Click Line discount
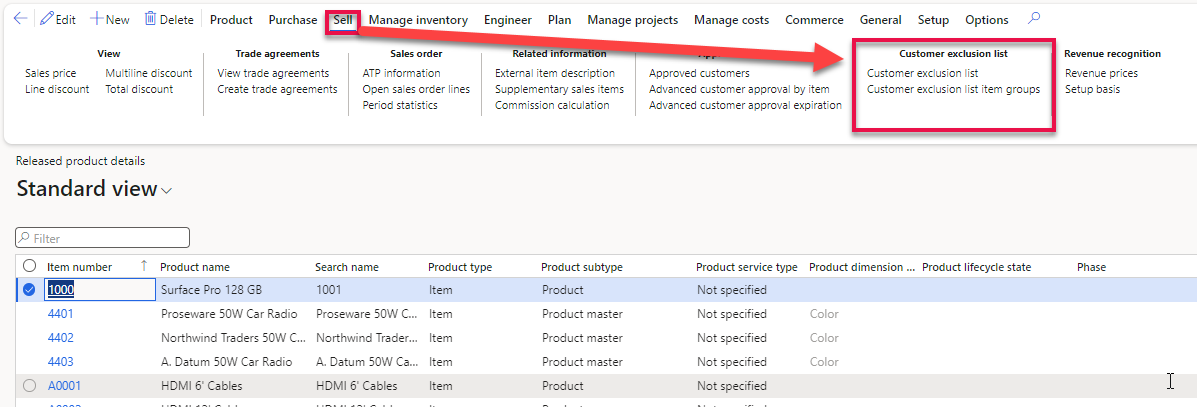Screen dimensions: 1197x407 tap(57, 89)
